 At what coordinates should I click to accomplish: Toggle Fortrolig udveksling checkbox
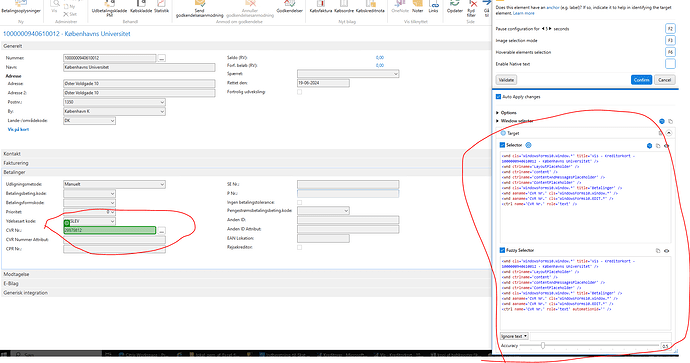coord(300,92)
